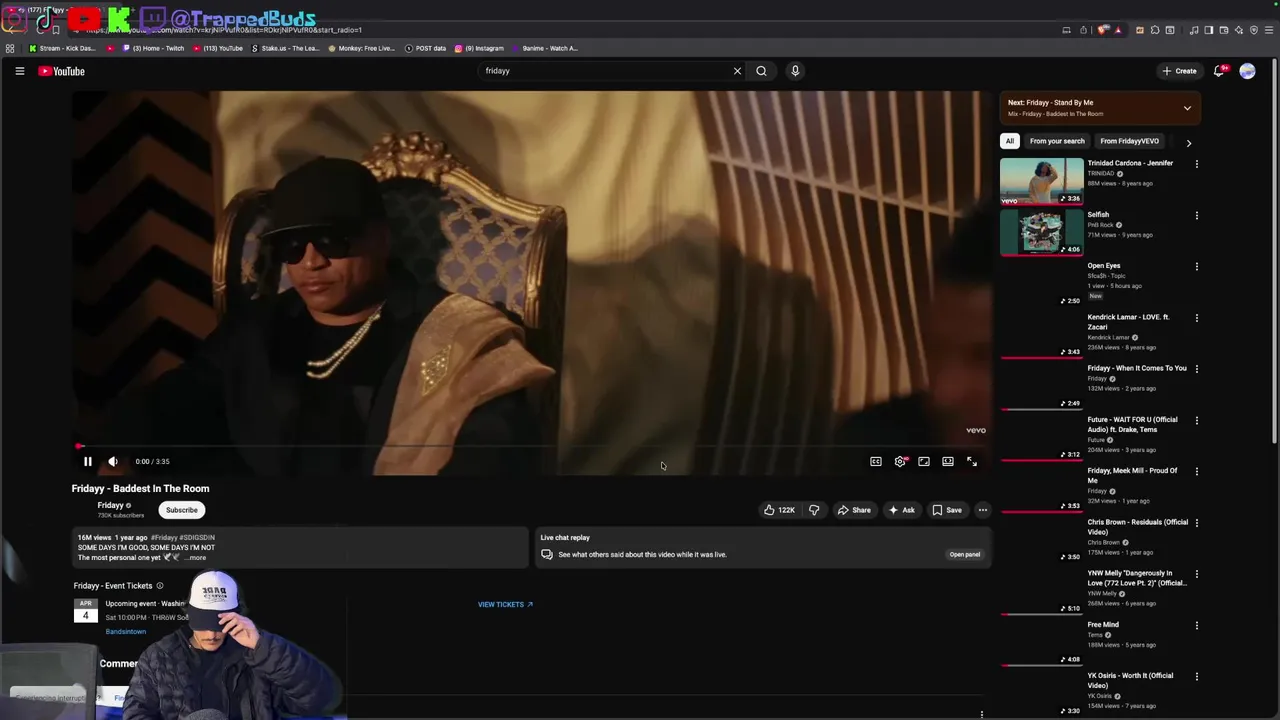Expand the Next mix playlist chevron

click(x=1187, y=108)
